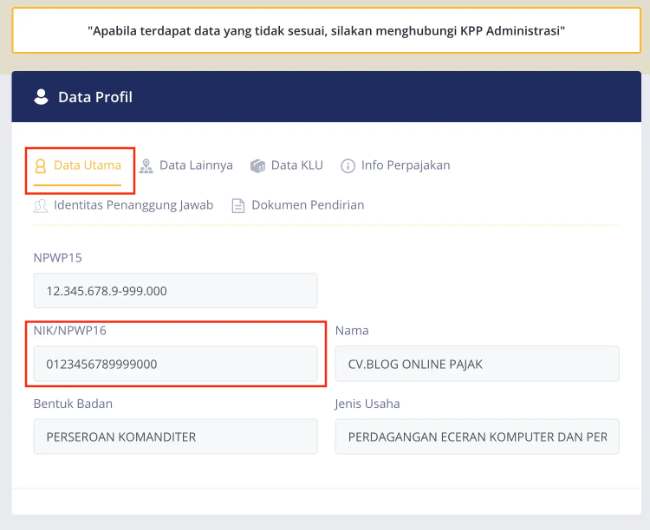Open the Data KLU tab

pos(286,166)
